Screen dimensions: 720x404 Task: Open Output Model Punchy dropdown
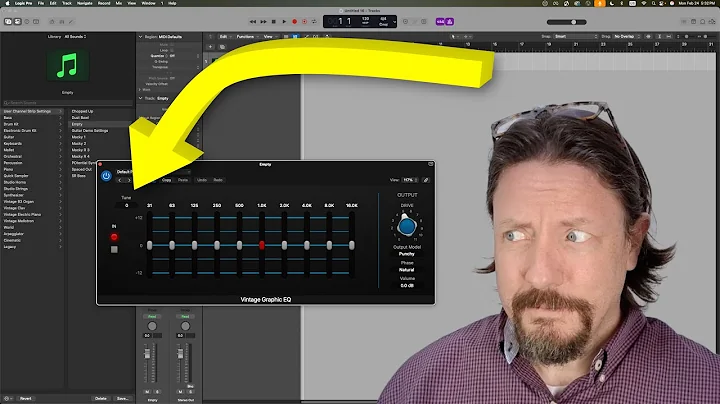pos(406,254)
